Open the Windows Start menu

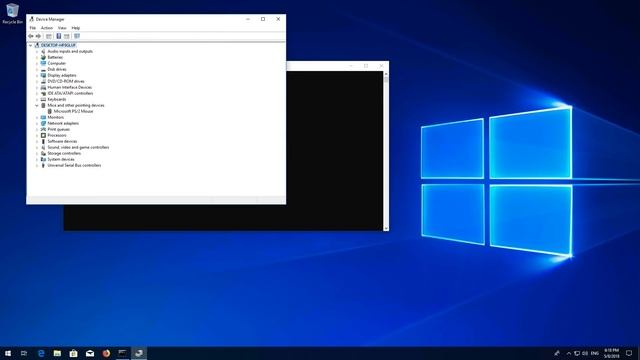click(x=8, y=353)
